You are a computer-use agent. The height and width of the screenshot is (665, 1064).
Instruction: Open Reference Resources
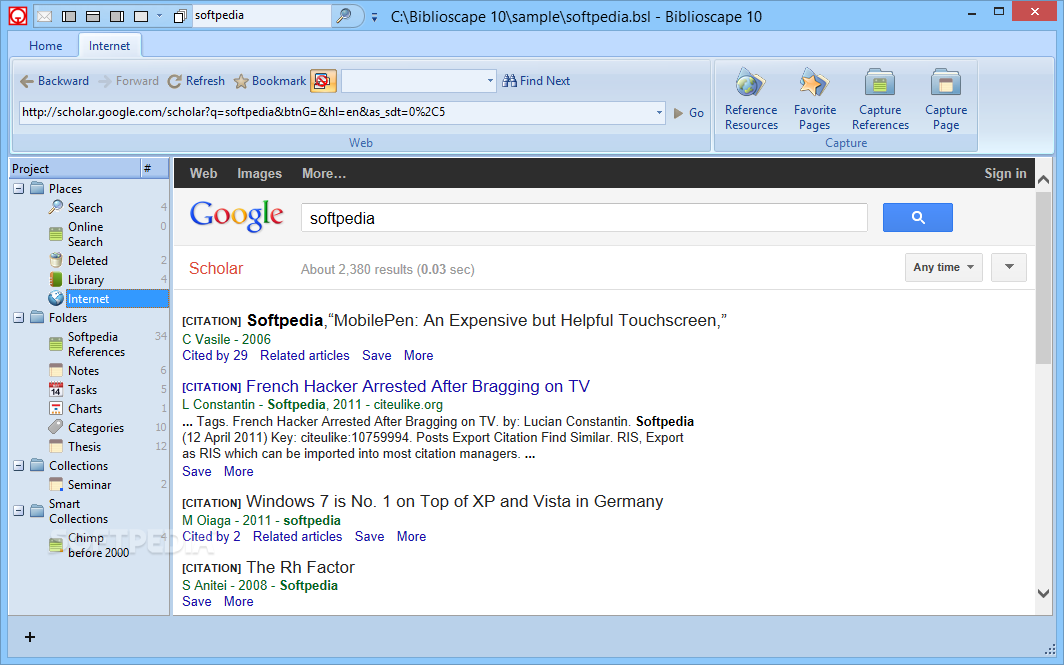tap(750, 99)
